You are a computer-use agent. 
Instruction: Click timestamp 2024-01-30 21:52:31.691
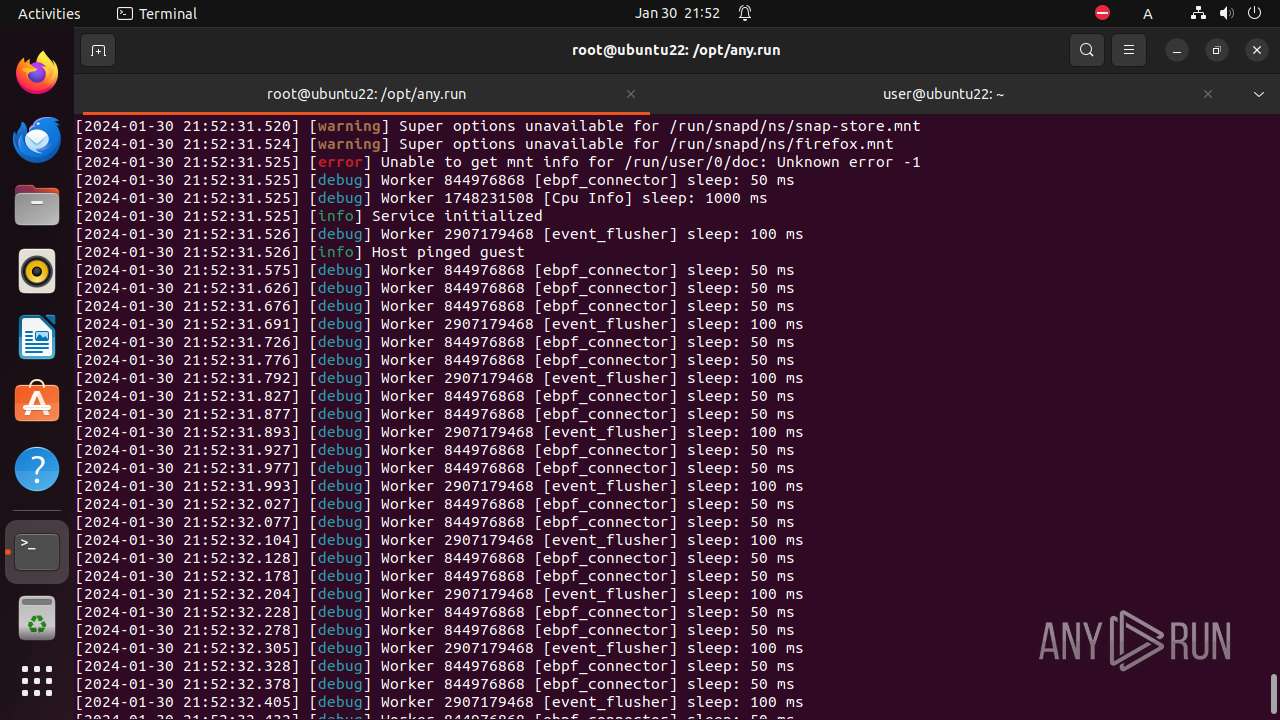coord(188,324)
